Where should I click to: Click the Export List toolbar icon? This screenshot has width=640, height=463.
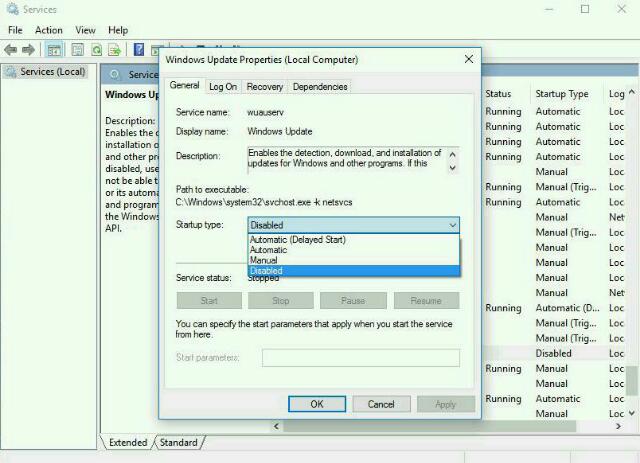point(117,49)
